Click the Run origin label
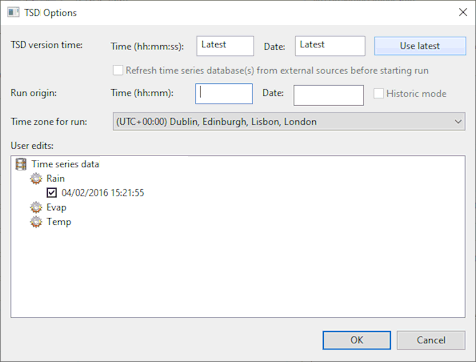 click(x=34, y=93)
